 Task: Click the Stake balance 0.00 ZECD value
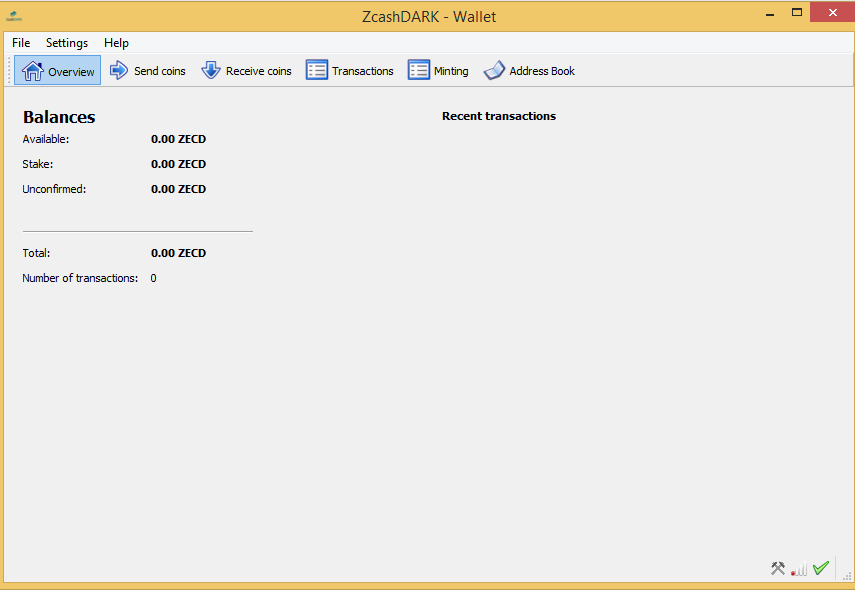pos(178,164)
